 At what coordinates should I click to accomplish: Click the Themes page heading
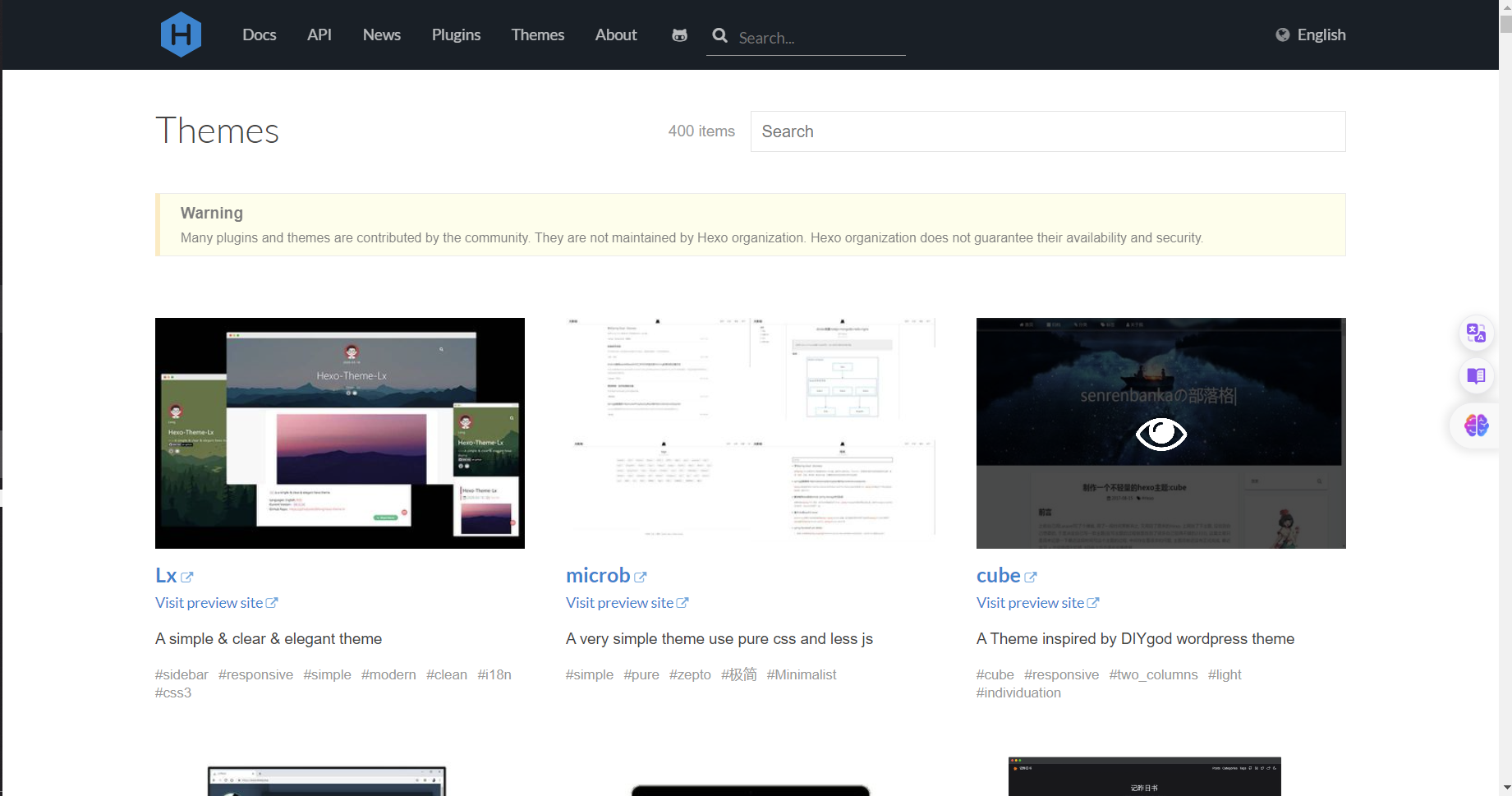tap(218, 131)
